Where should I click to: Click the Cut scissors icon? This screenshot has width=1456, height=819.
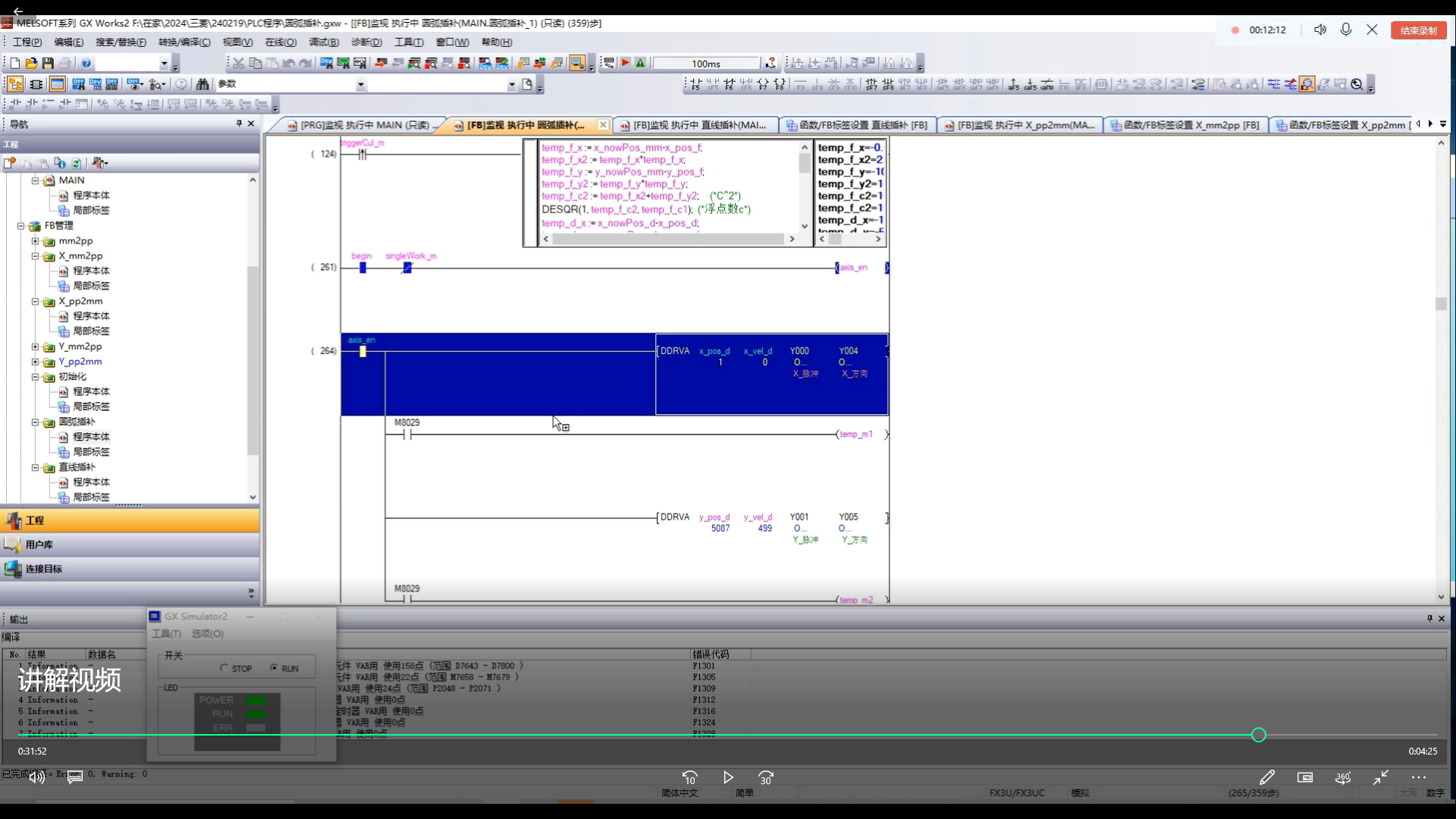coord(238,64)
